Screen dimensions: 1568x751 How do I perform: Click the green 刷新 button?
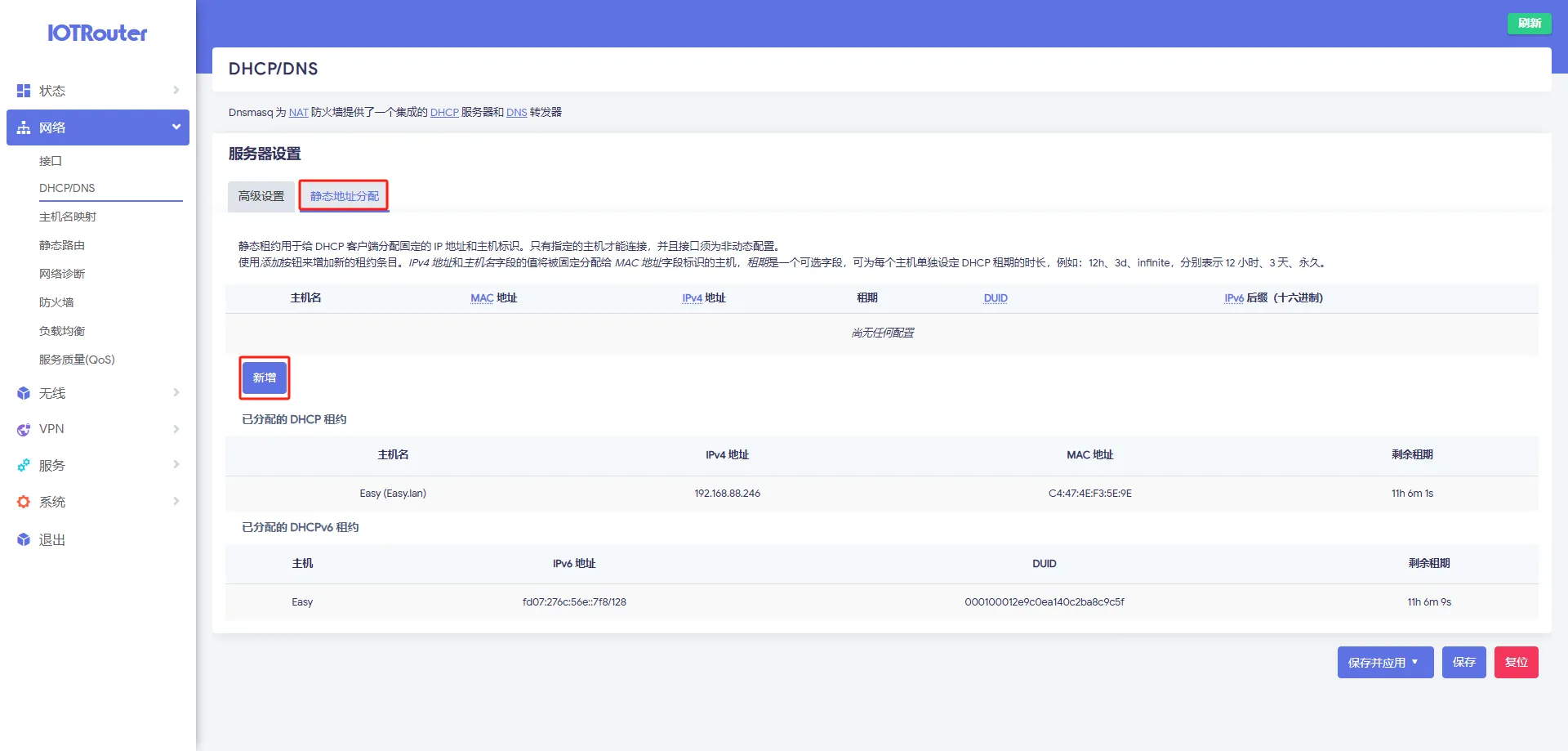(1529, 23)
